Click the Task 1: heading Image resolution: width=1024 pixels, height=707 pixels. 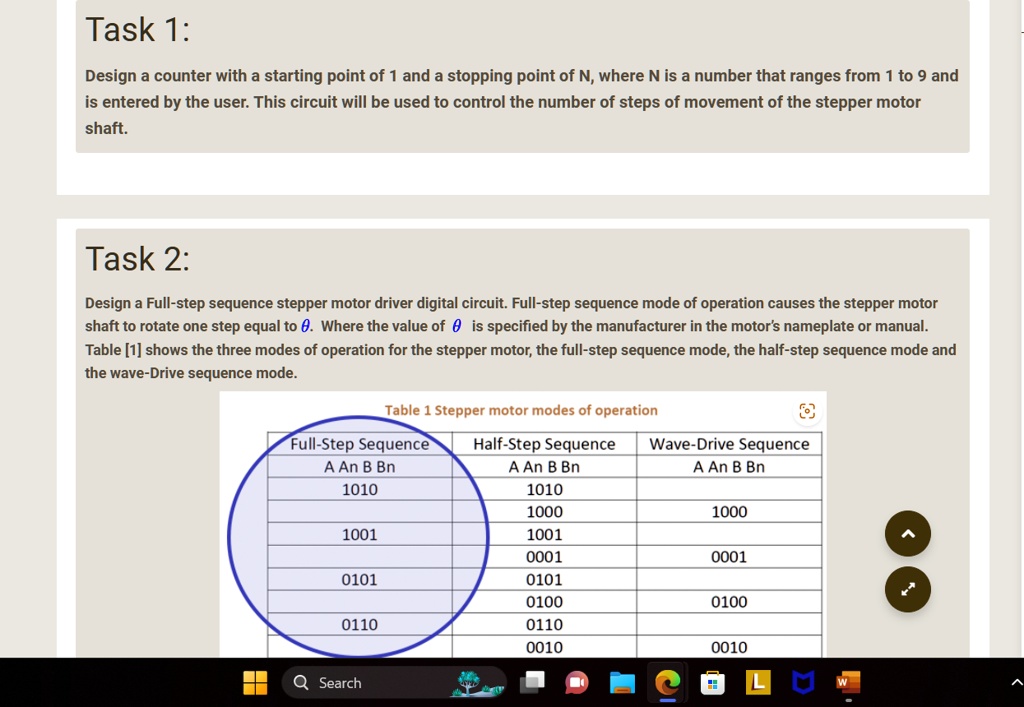pos(138,29)
